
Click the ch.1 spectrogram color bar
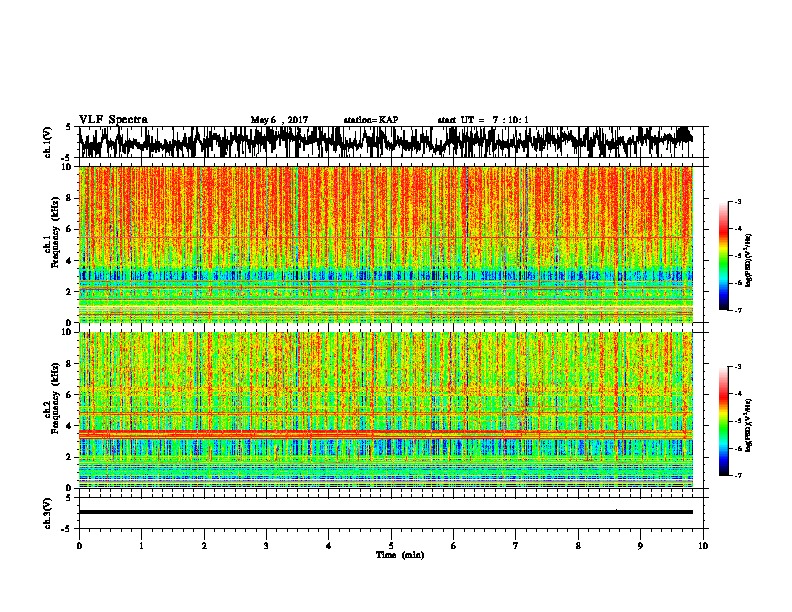[723, 256]
